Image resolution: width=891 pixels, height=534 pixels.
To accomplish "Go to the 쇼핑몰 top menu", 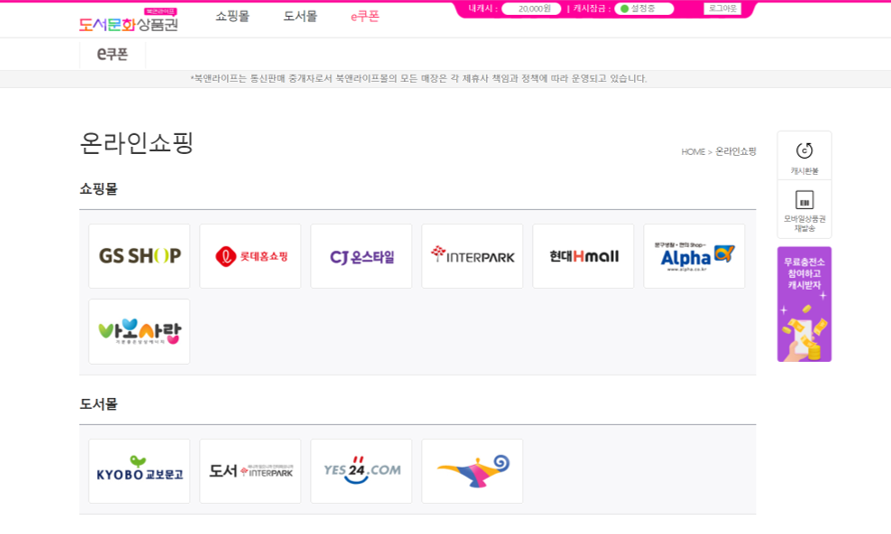I will [x=232, y=16].
